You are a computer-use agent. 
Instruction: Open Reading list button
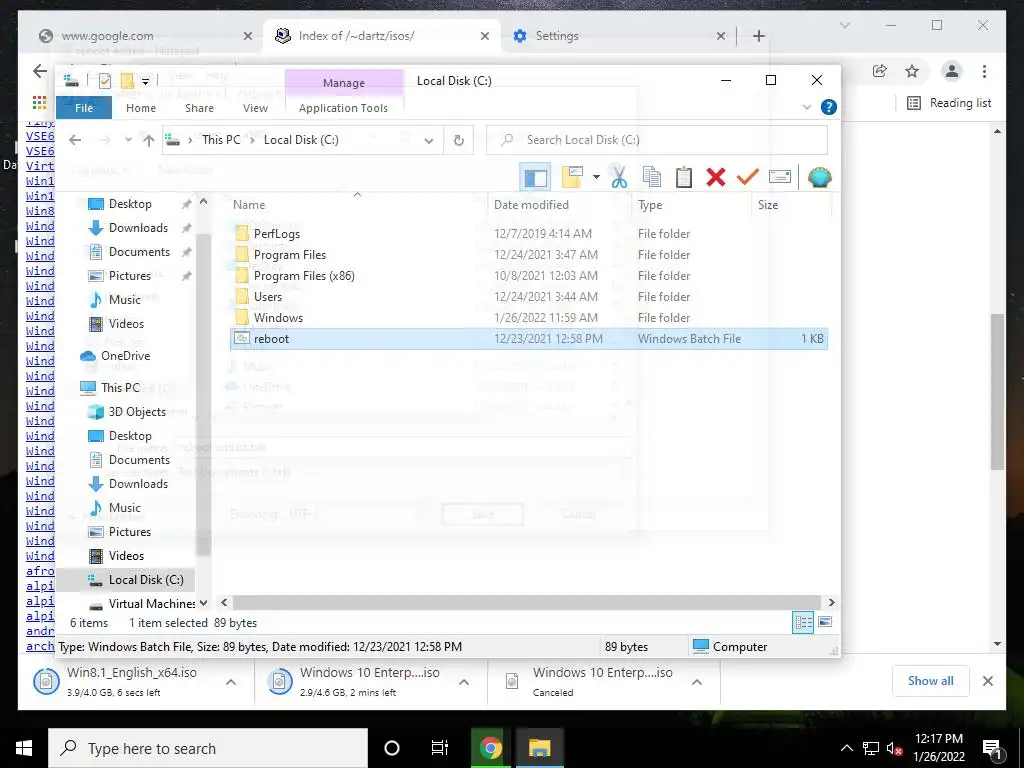(950, 103)
